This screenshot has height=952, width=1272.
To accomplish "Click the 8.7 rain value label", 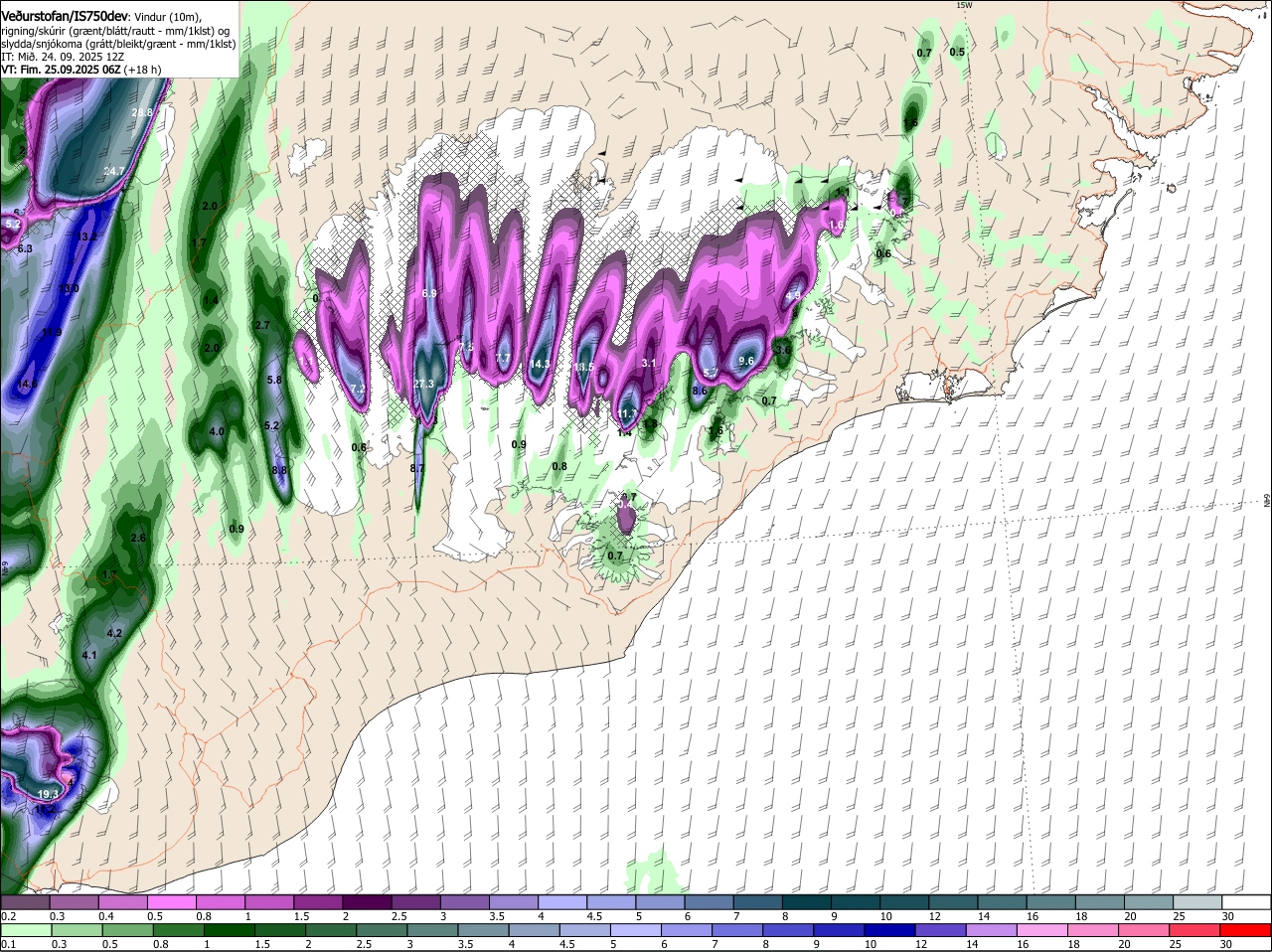I will tap(417, 468).
